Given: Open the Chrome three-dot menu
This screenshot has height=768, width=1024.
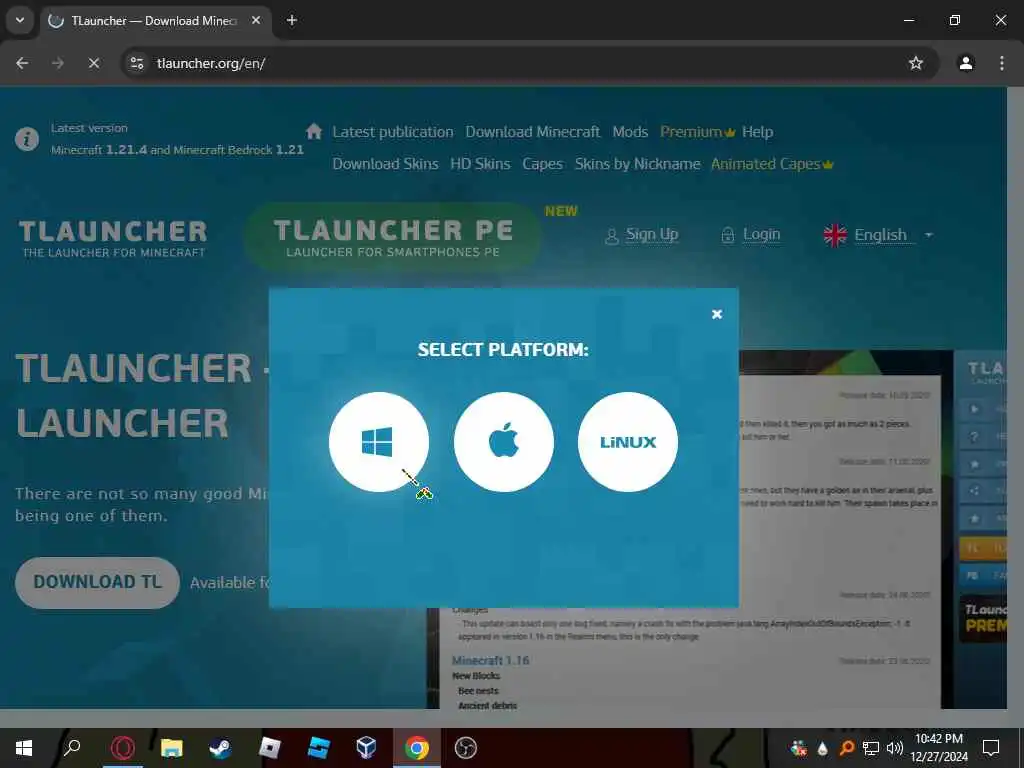Looking at the screenshot, I should point(1002,63).
